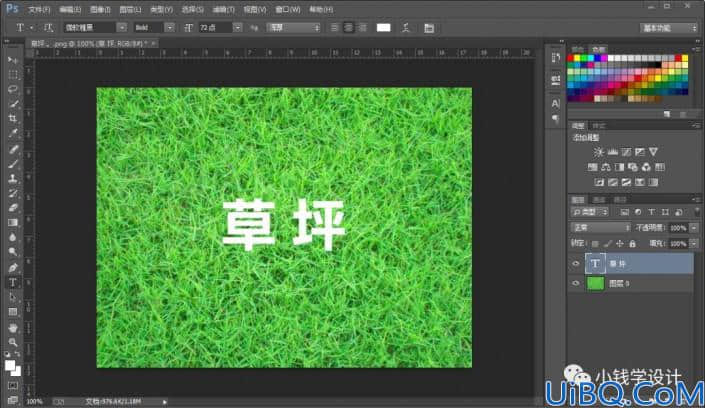Open the Character and Paragraph panel toggle
This screenshot has width=705, height=408.
click(x=429, y=28)
